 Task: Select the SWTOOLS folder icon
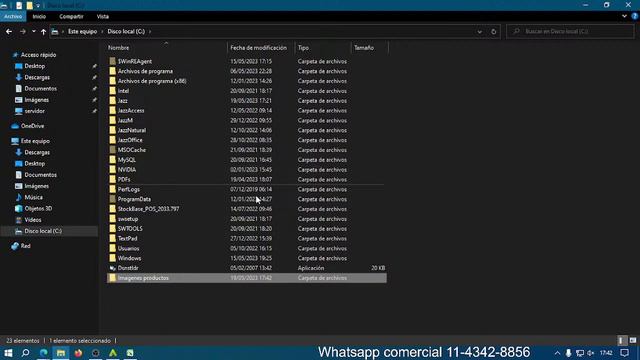click(113, 229)
